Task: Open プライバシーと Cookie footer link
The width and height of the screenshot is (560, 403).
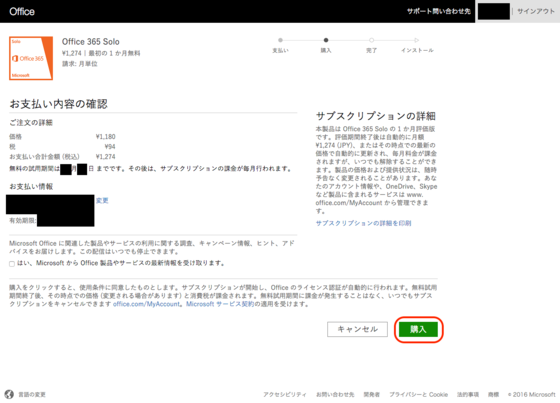Action: [418, 395]
